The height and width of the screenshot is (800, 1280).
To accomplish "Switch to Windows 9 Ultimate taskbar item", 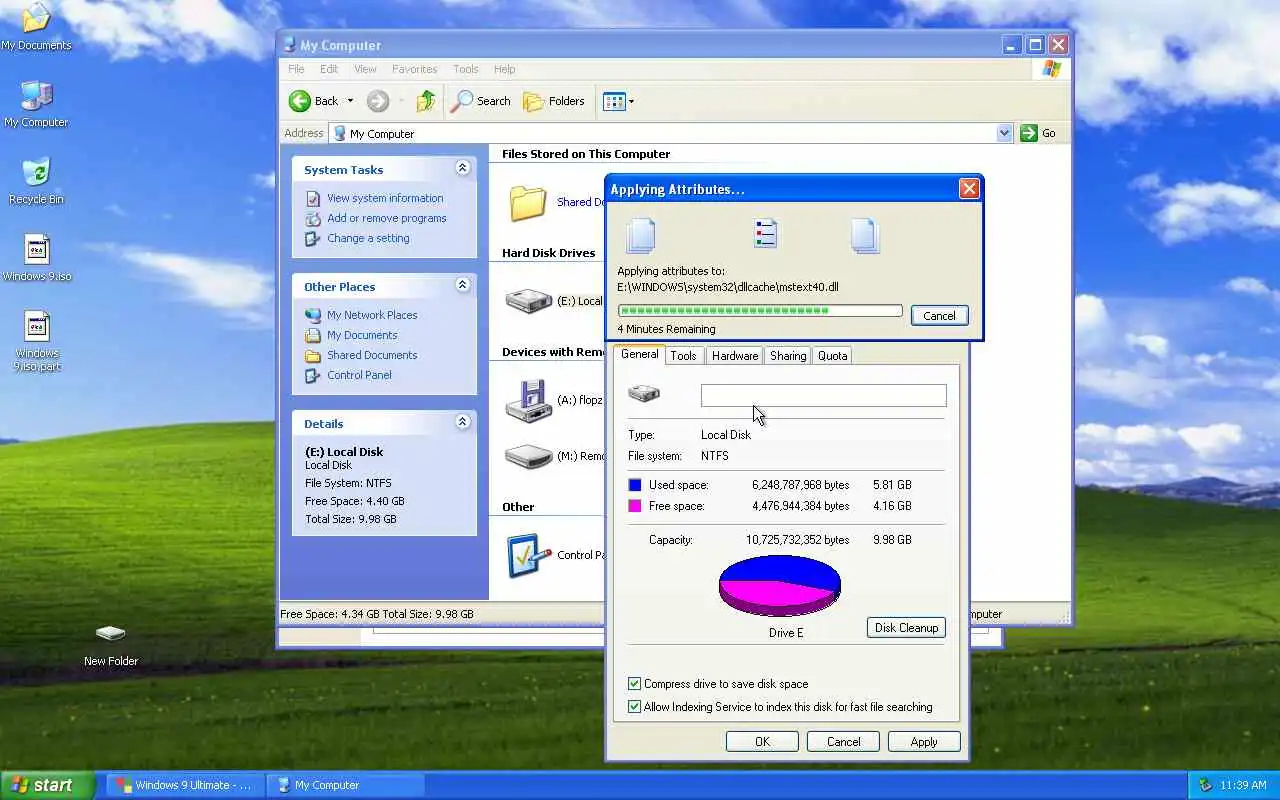I will click(184, 785).
